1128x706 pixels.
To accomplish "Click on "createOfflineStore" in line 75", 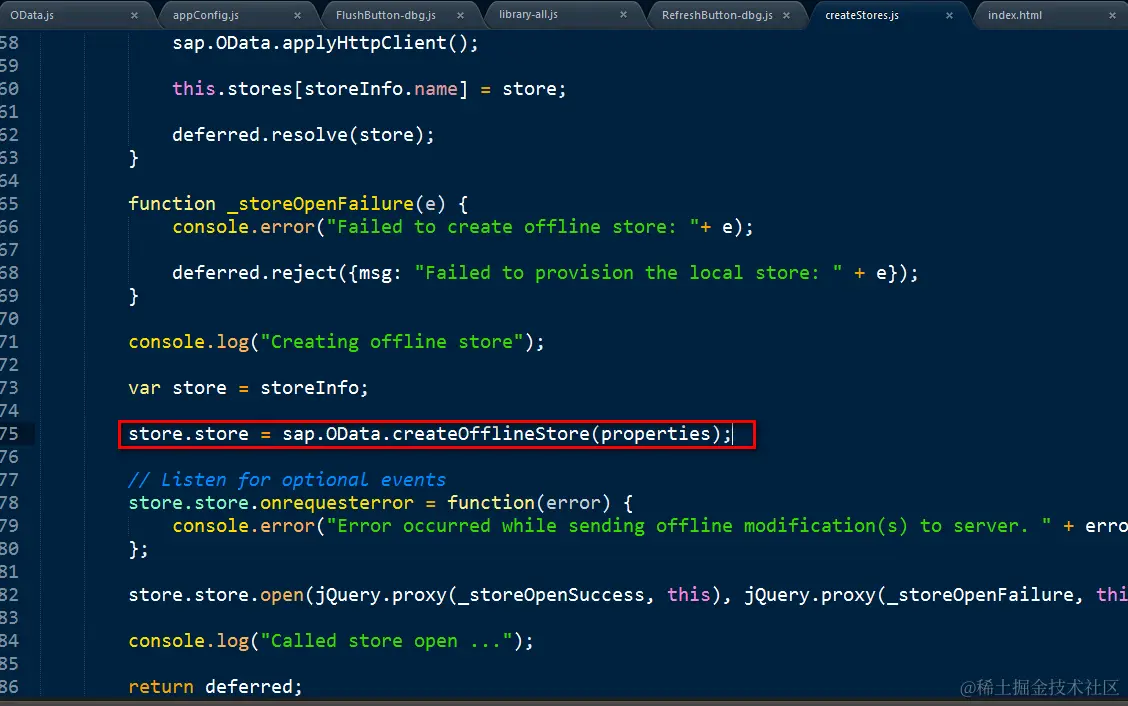I will pyautogui.click(x=491, y=434).
